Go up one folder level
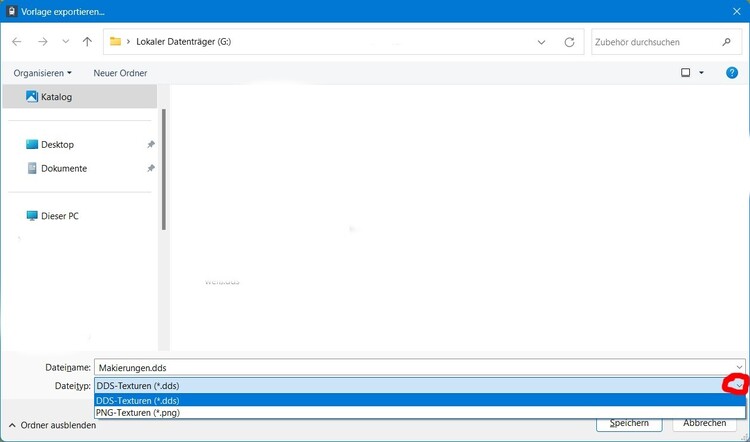750x442 pixels. [87, 42]
